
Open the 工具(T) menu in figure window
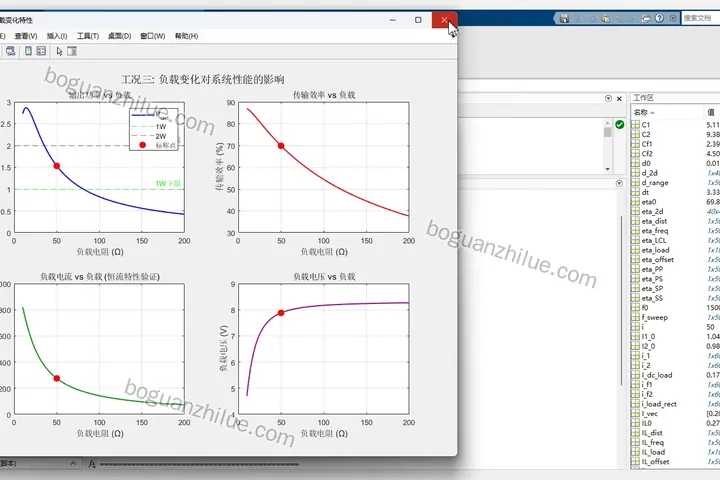point(88,36)
